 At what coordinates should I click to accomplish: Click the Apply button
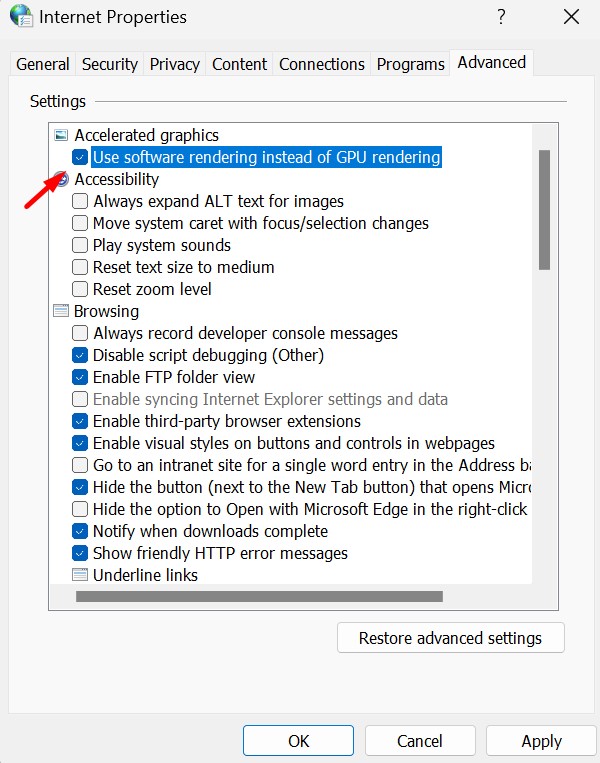(x=541, y=741)
